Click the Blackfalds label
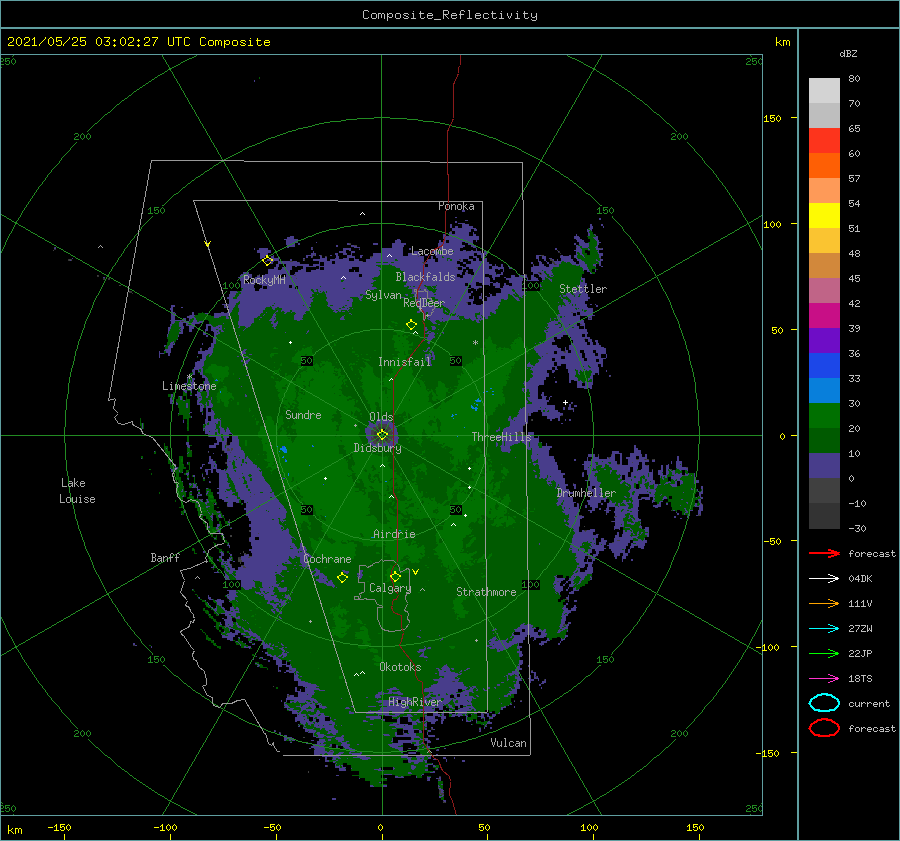The width and height of the screenshot is (900, 841). (x=425, y=277)
